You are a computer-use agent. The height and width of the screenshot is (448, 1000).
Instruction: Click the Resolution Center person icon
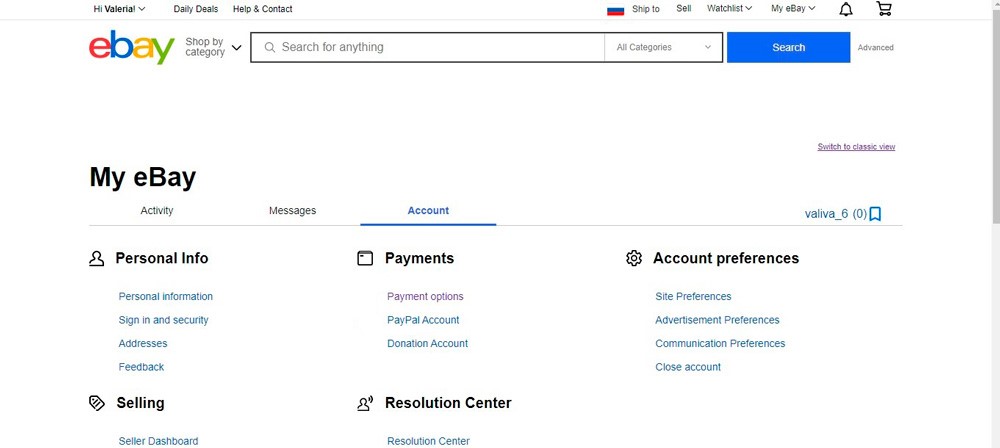365,403
